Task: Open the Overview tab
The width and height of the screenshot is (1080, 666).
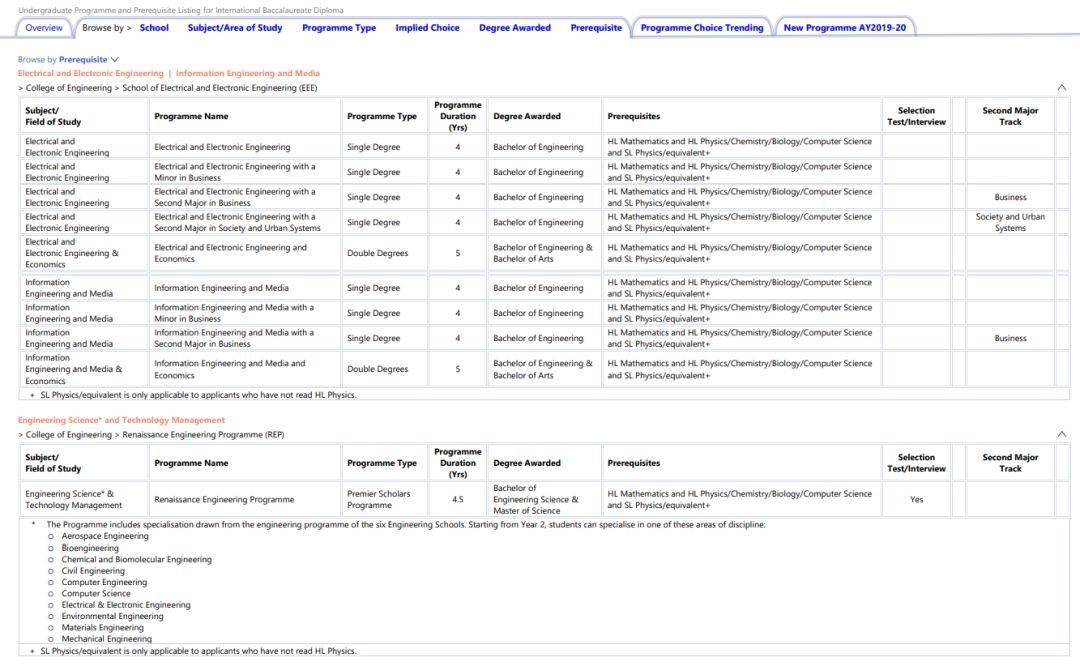Action: pos(44,28)
